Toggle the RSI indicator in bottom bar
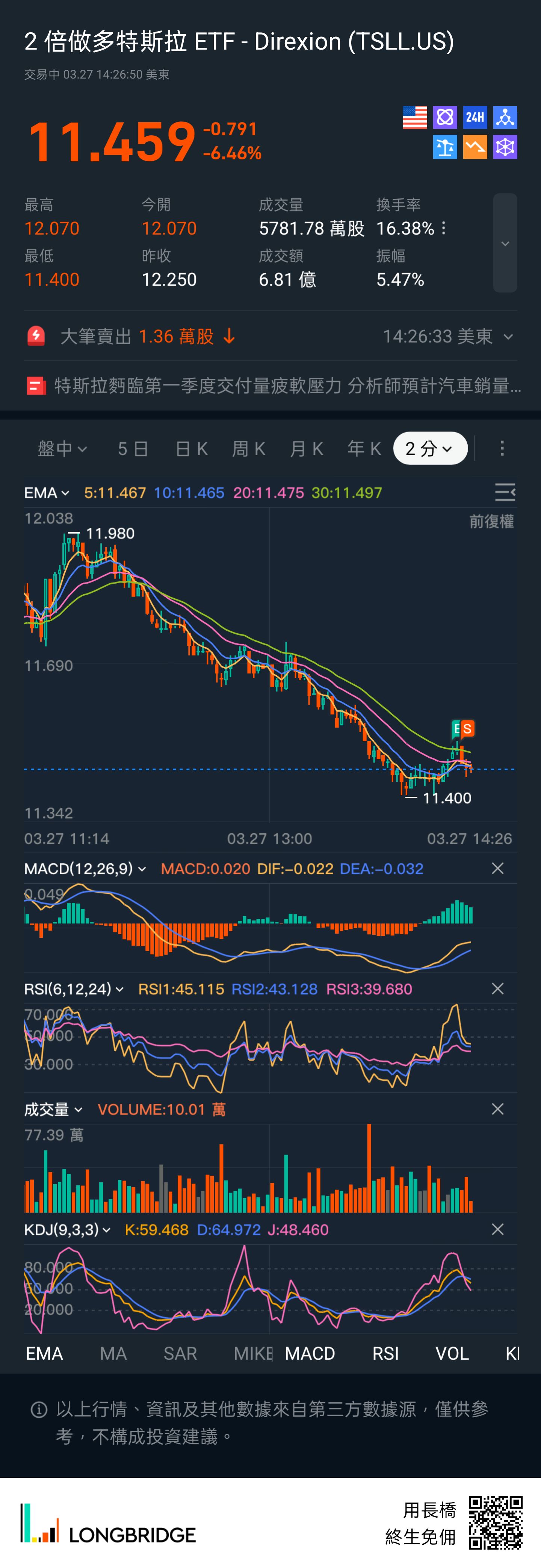Screen dimensions: 541x1568 385,1353
